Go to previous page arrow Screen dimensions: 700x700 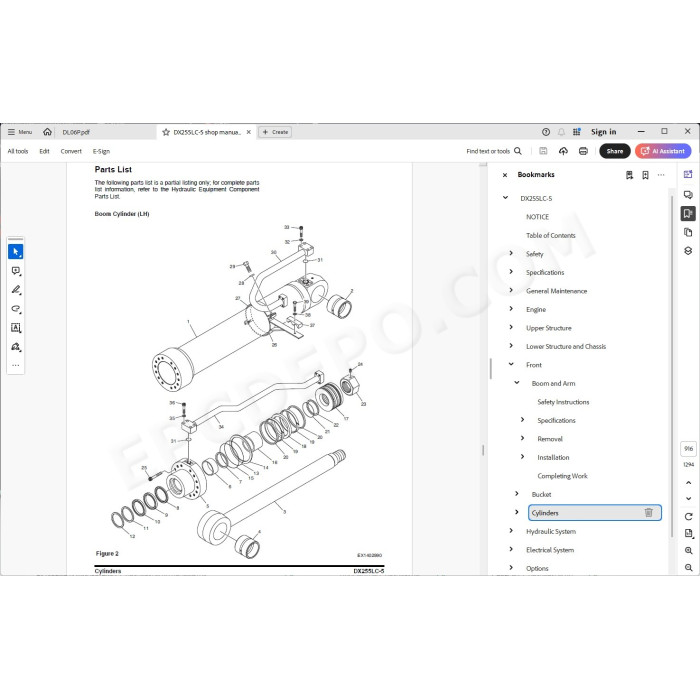pos(688,483)
